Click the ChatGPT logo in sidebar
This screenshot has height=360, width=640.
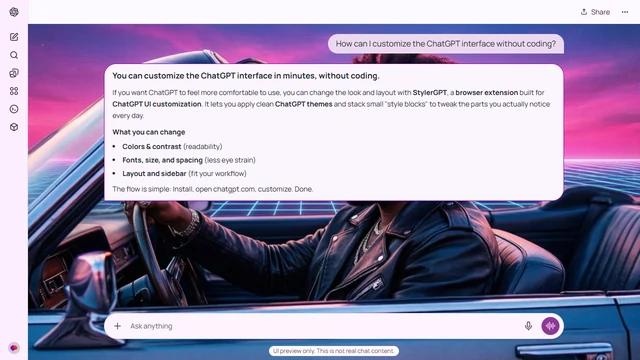tap(14, 12)
